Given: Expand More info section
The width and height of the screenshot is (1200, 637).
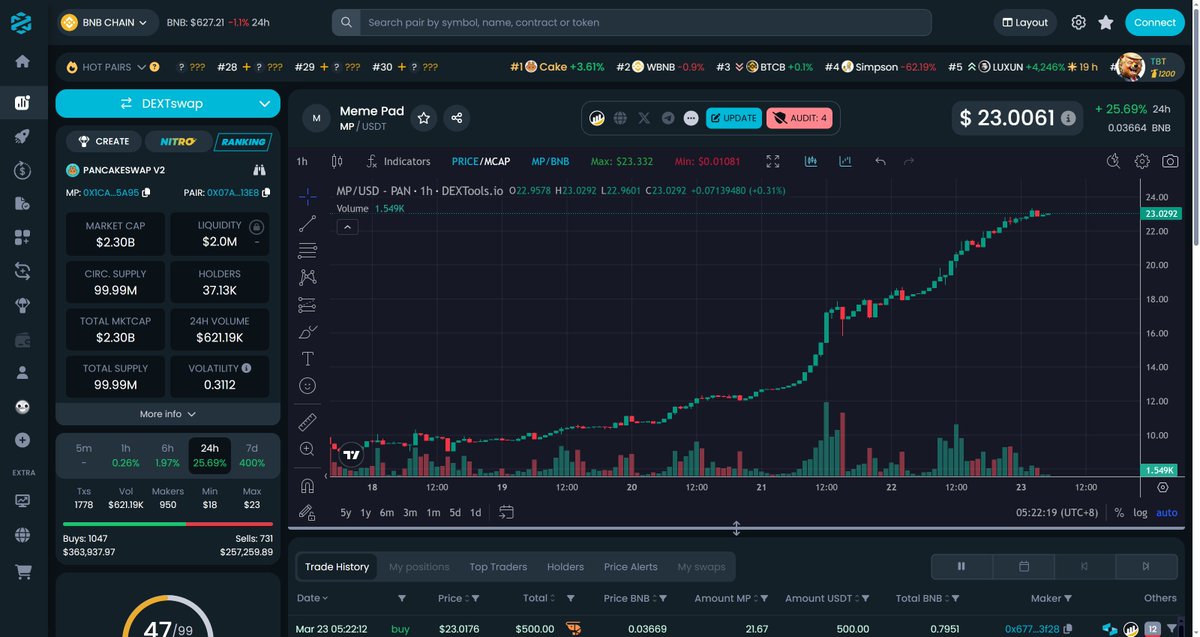Looking at the screenshot, I should coord(168,414).
